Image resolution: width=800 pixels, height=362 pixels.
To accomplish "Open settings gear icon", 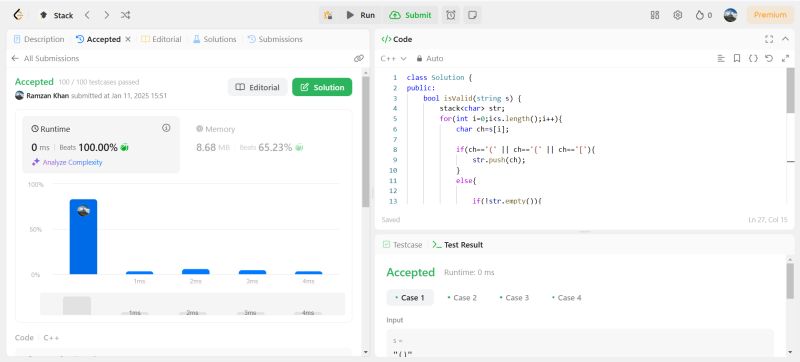I will pos(678,15).
